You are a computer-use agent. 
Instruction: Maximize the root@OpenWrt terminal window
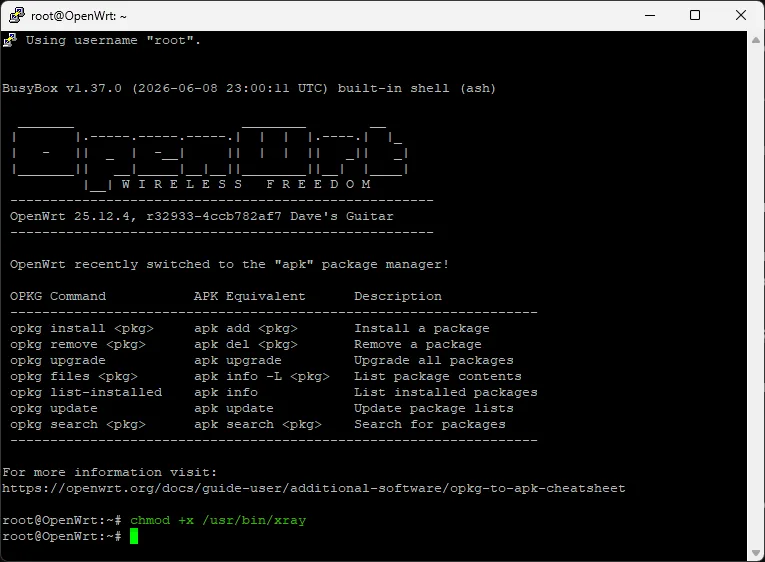695,16
